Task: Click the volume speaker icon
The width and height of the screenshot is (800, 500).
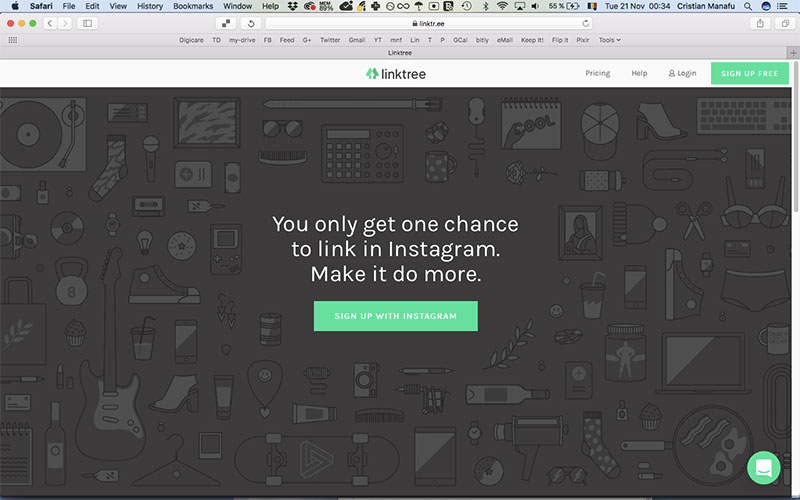Action: (535, 6)
